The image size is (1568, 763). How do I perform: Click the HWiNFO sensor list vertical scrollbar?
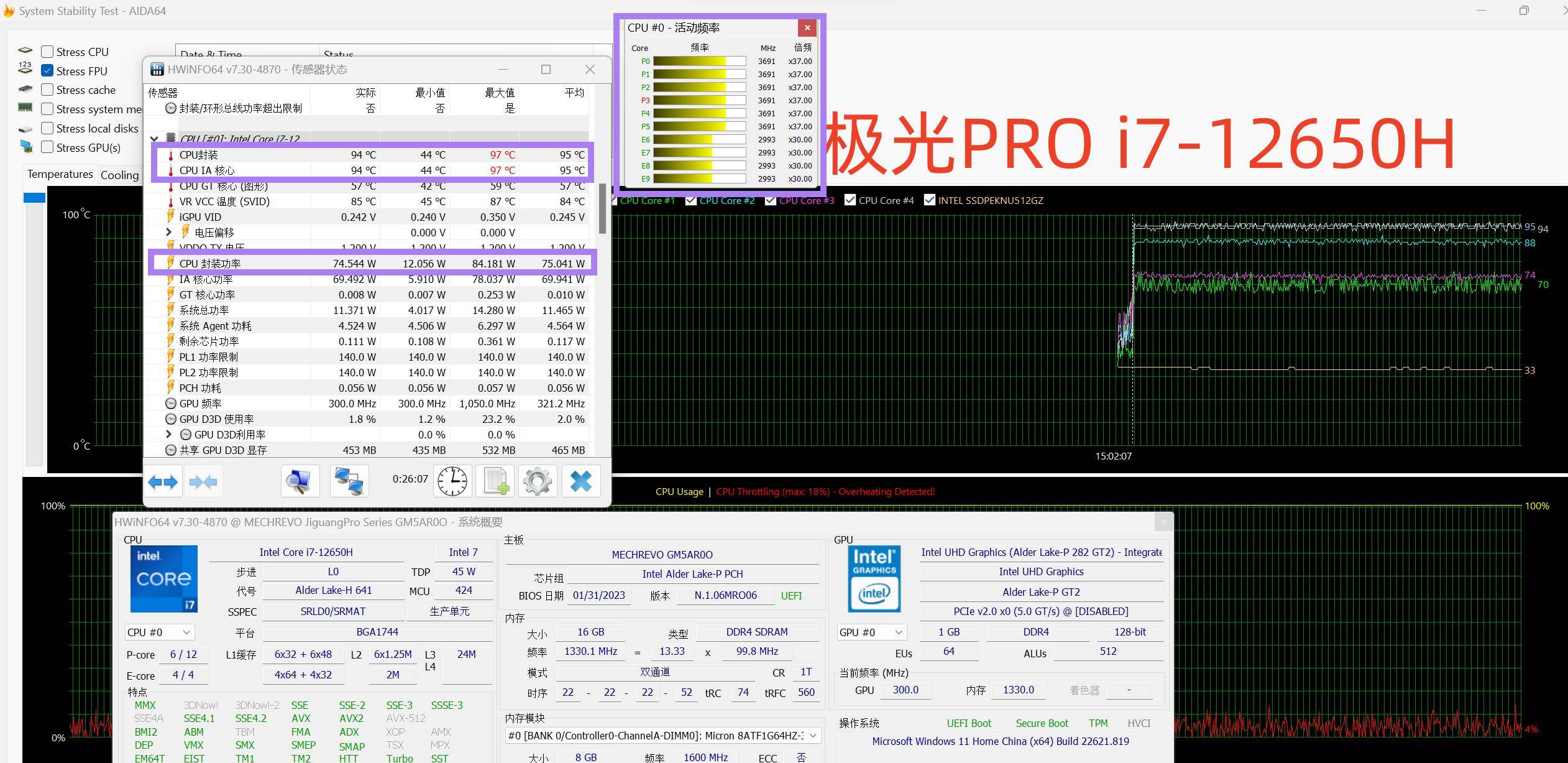tap(602, 208)
